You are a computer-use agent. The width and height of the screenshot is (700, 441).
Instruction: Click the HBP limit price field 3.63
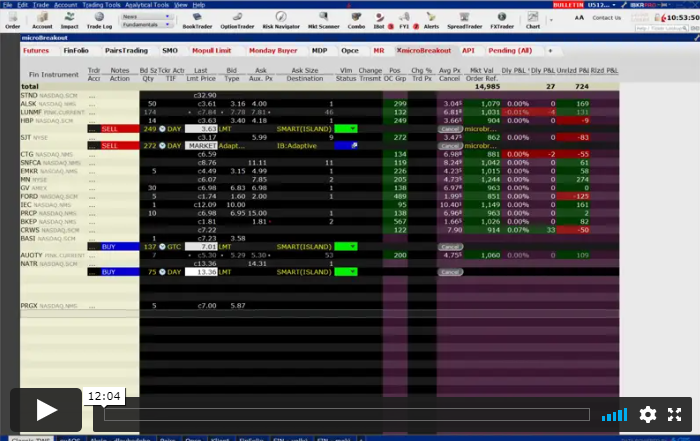(201, 129)
